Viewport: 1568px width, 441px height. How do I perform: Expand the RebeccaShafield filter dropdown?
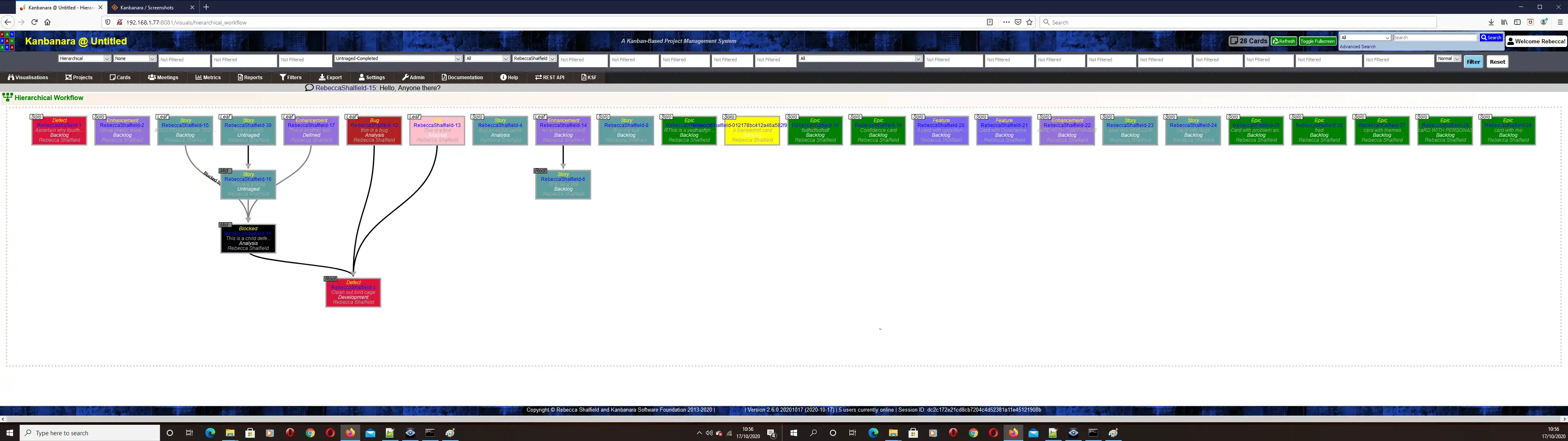click(x=553, y=58)
